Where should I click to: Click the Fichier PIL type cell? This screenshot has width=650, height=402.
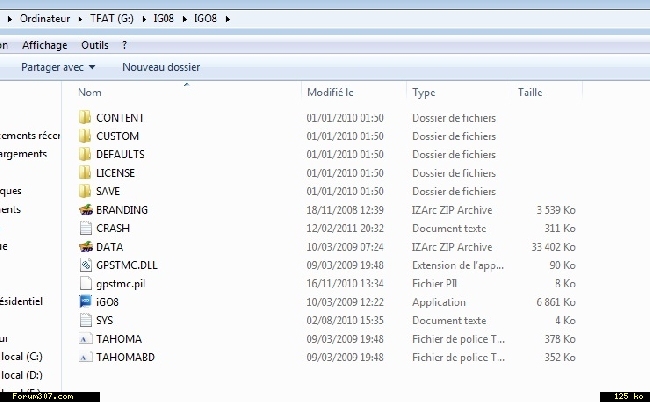[434, 283]
